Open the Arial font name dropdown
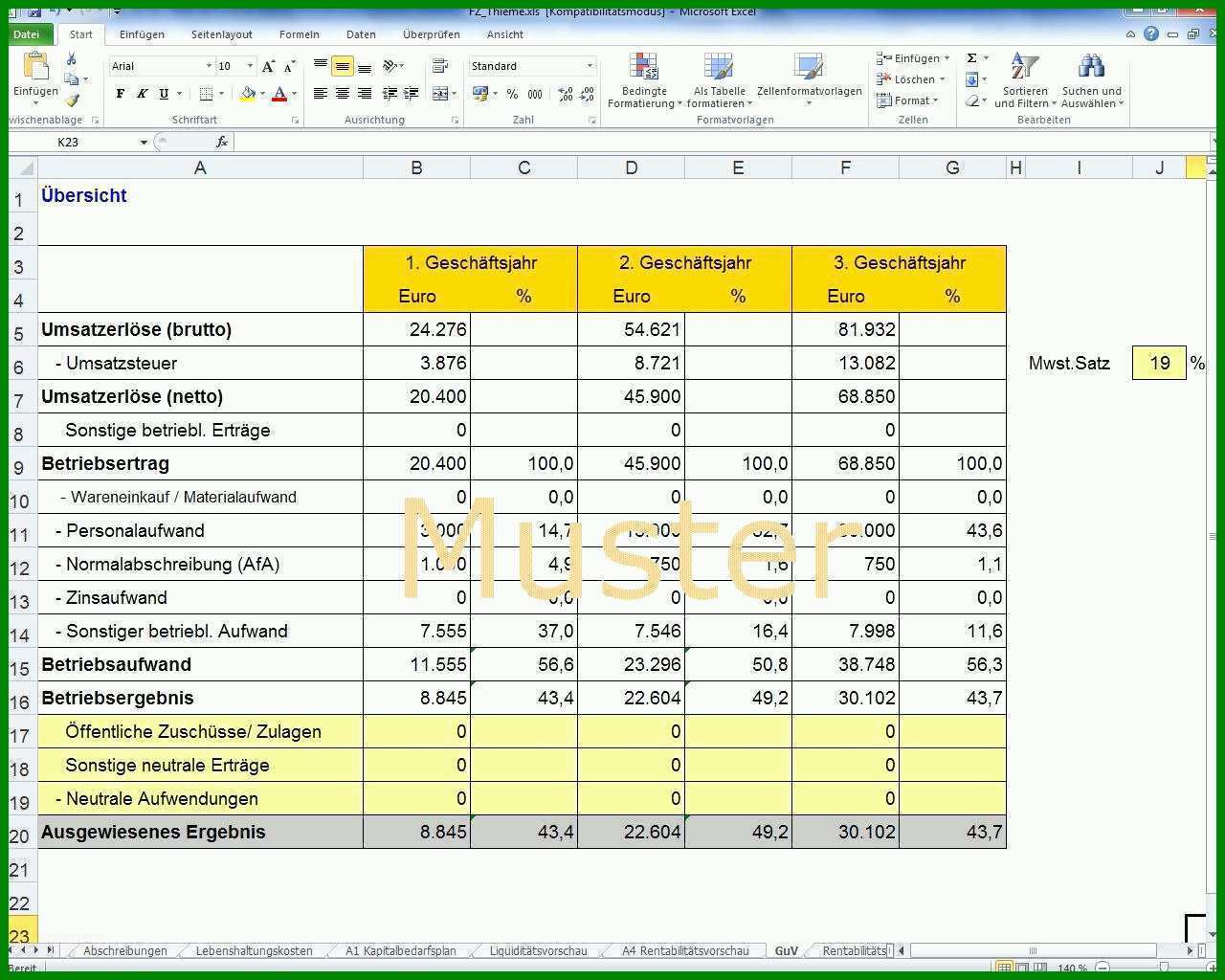This screenshot has width=1225, height=980. point(210,66)
